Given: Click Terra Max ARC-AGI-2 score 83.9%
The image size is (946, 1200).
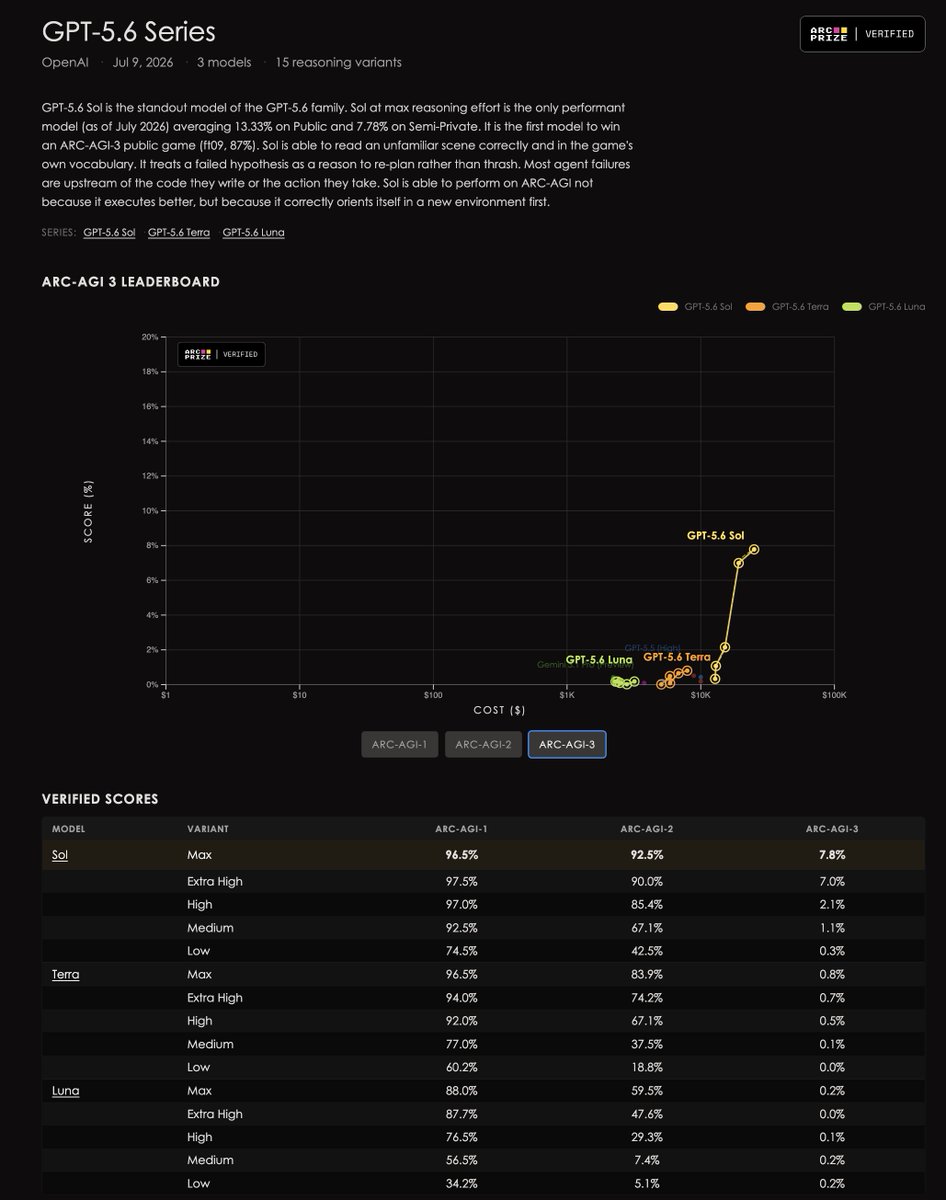Looking at the screenshot, I should click(647, 974).
